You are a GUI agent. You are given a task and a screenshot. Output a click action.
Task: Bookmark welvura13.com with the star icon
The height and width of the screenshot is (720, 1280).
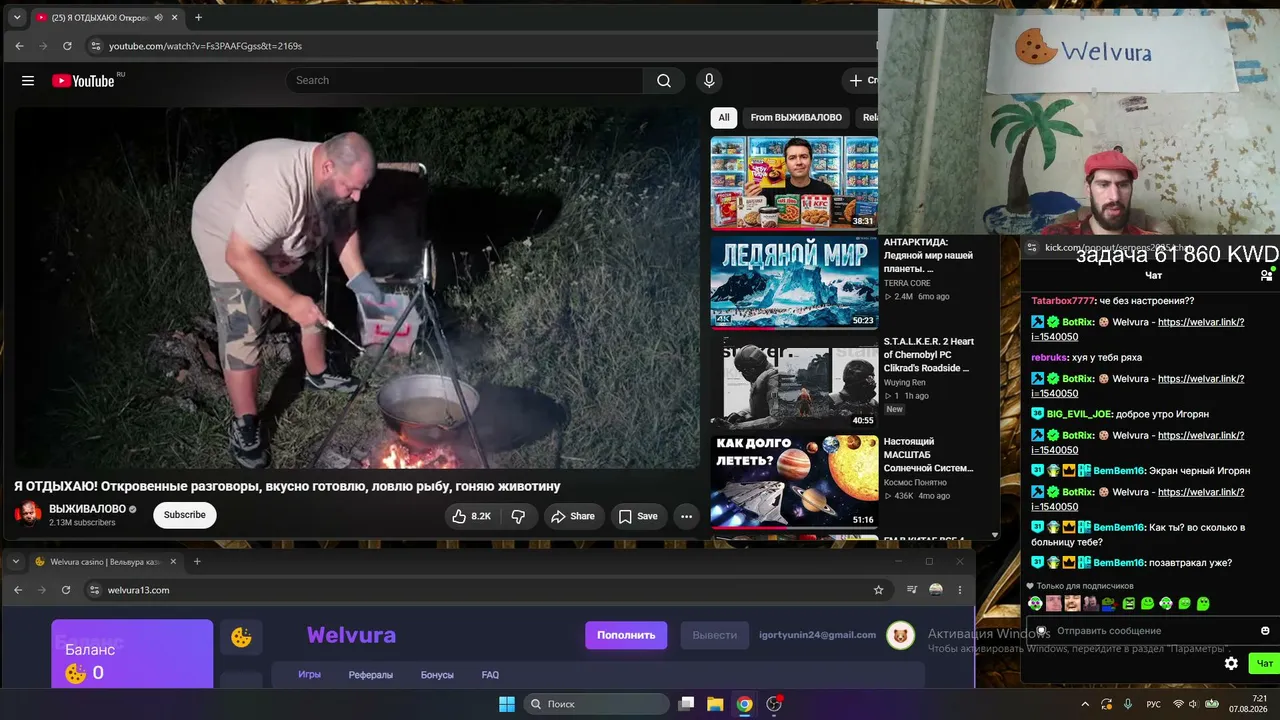[879, 590]
